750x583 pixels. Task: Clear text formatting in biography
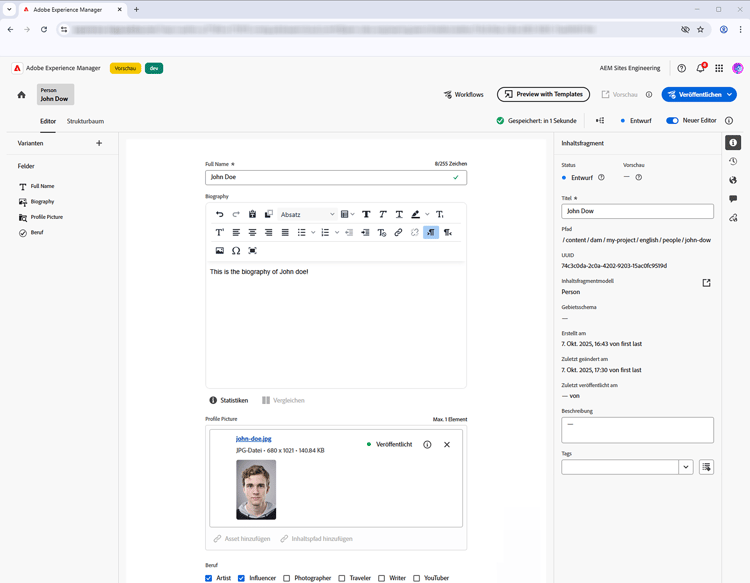382,232
